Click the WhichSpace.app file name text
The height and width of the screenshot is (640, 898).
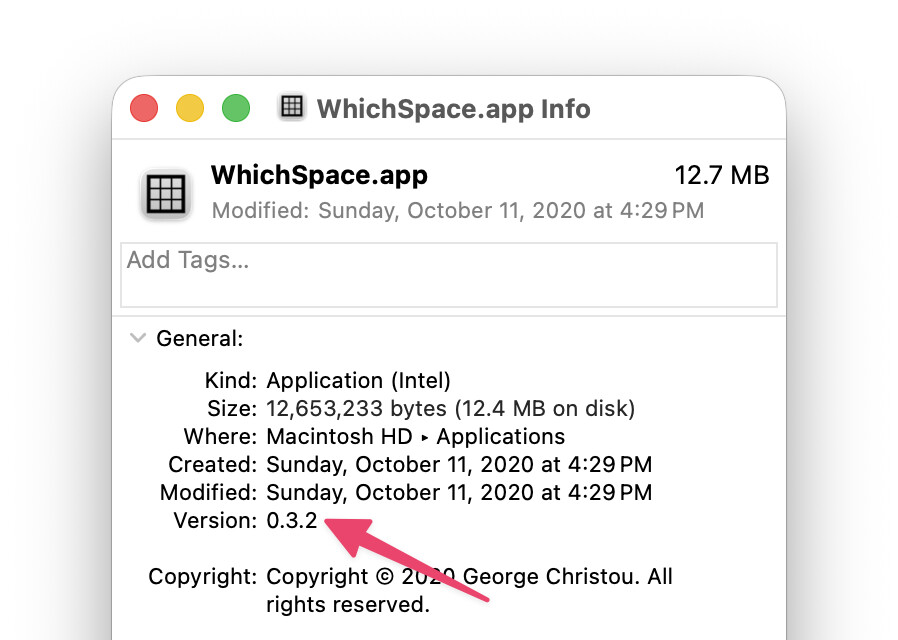(319, 176)
